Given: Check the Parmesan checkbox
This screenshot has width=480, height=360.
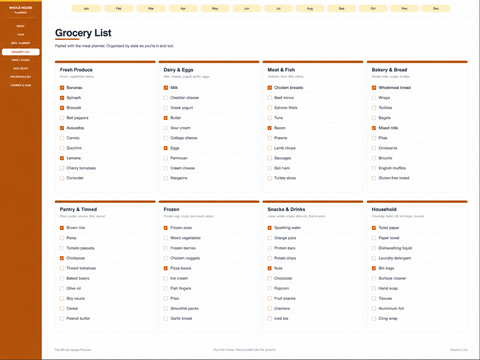Looking at the screenshot, I should tap(166, 158).
